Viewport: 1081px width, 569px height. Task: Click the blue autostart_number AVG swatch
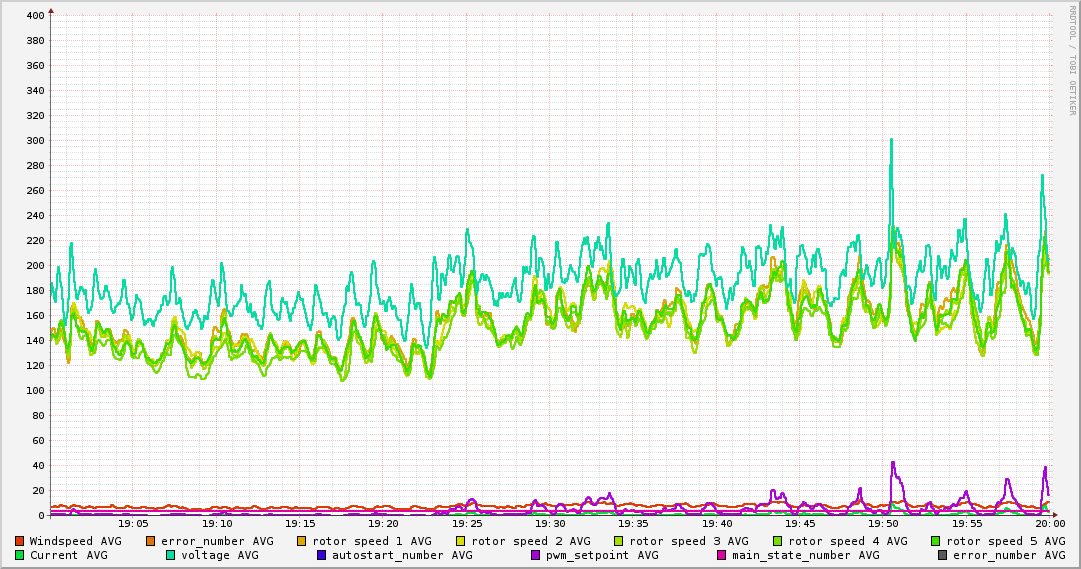(x=321, y=555)
